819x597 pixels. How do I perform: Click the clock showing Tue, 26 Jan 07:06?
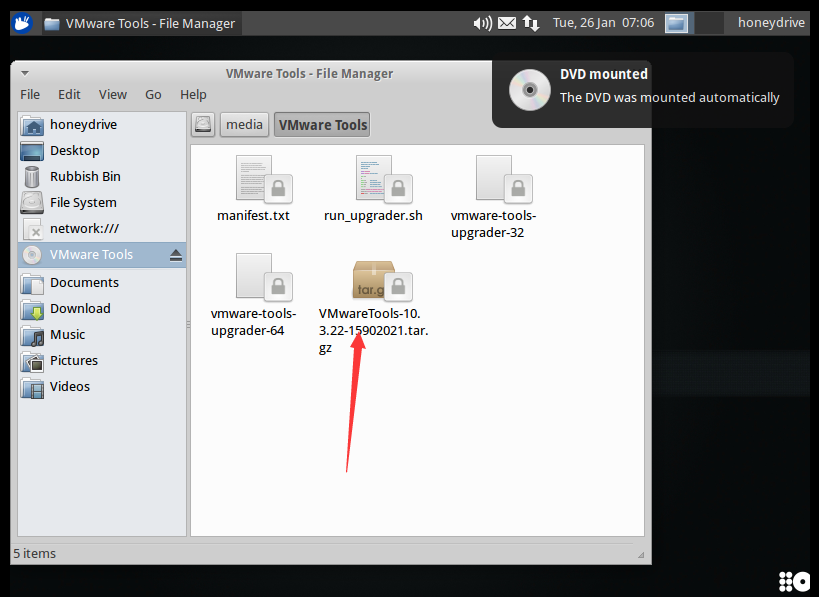(603, 23)
